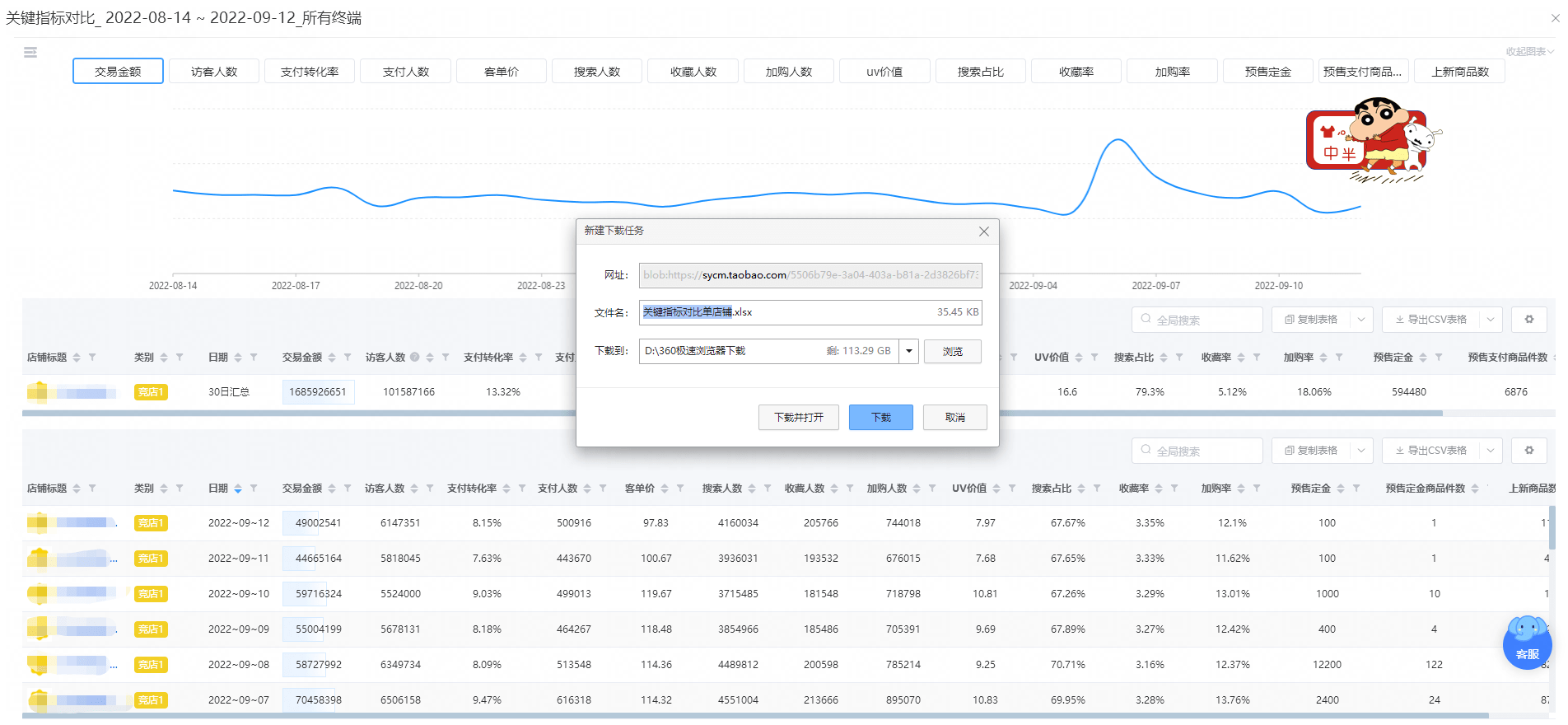The image size is (1568, 725).
Task: Collapse the chart via 收起图表
Action: (x=1529, y=51)
